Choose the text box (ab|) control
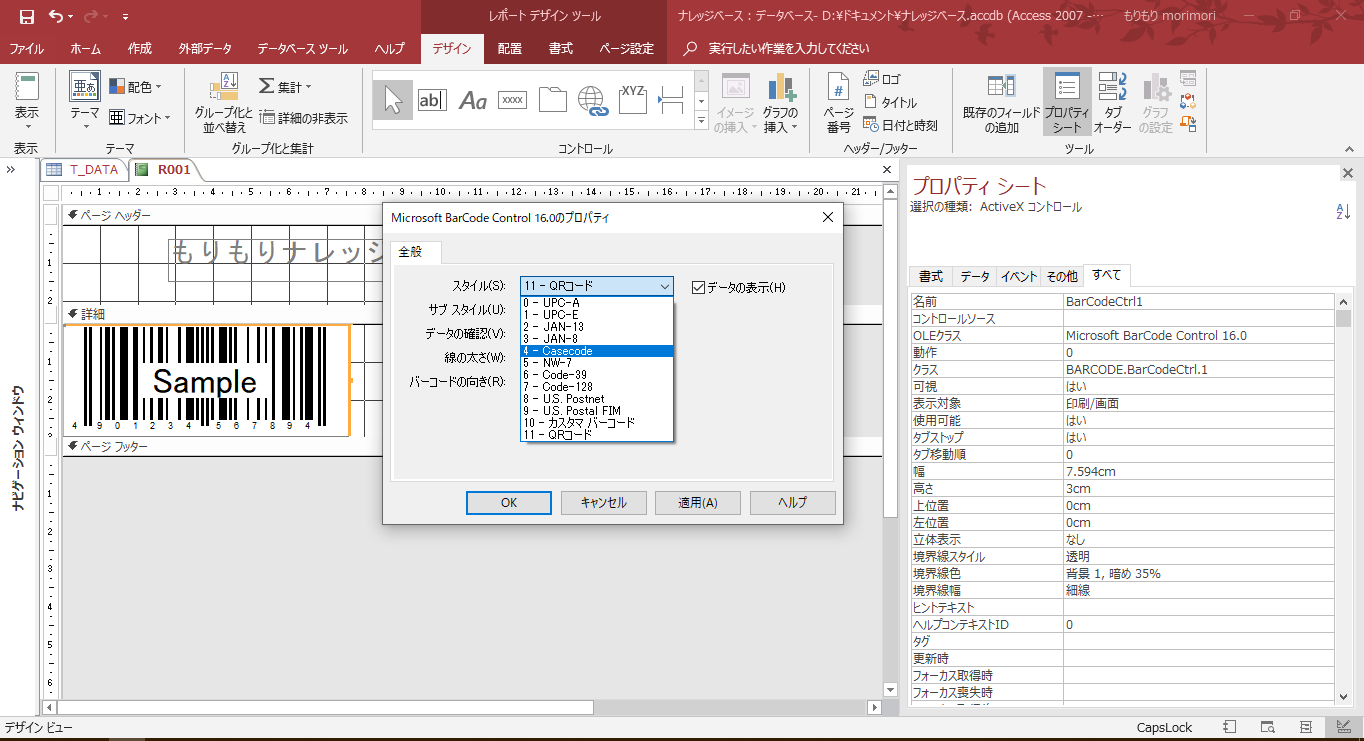 pos(432,100)
